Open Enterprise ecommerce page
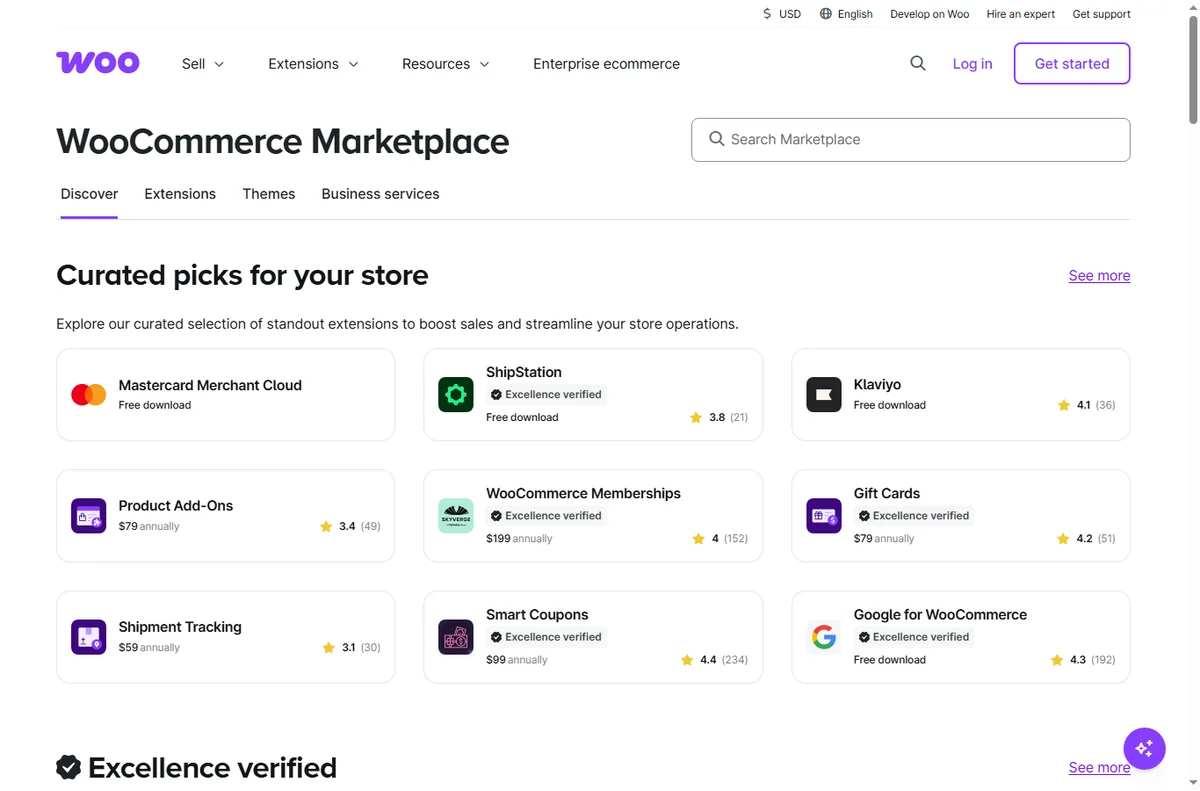1200x791 pixels. point(606,63)
